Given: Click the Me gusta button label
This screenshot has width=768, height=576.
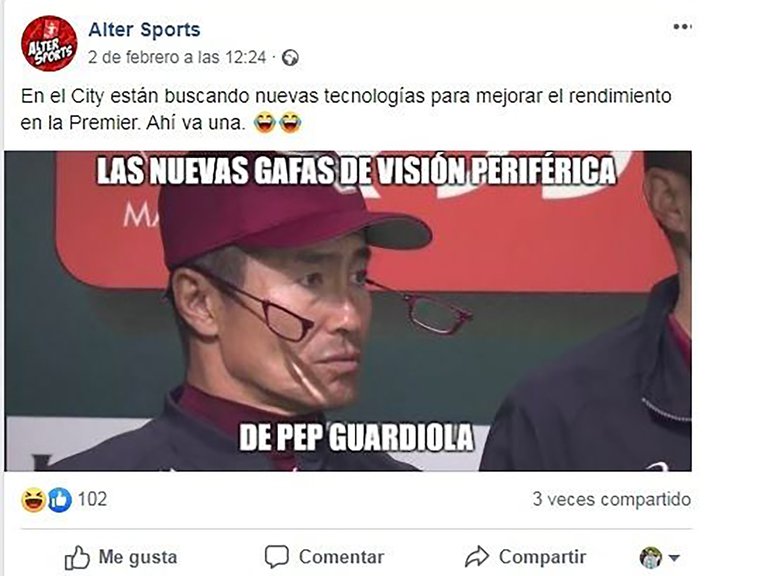Looking at the screenshot, I should [138, 557].
